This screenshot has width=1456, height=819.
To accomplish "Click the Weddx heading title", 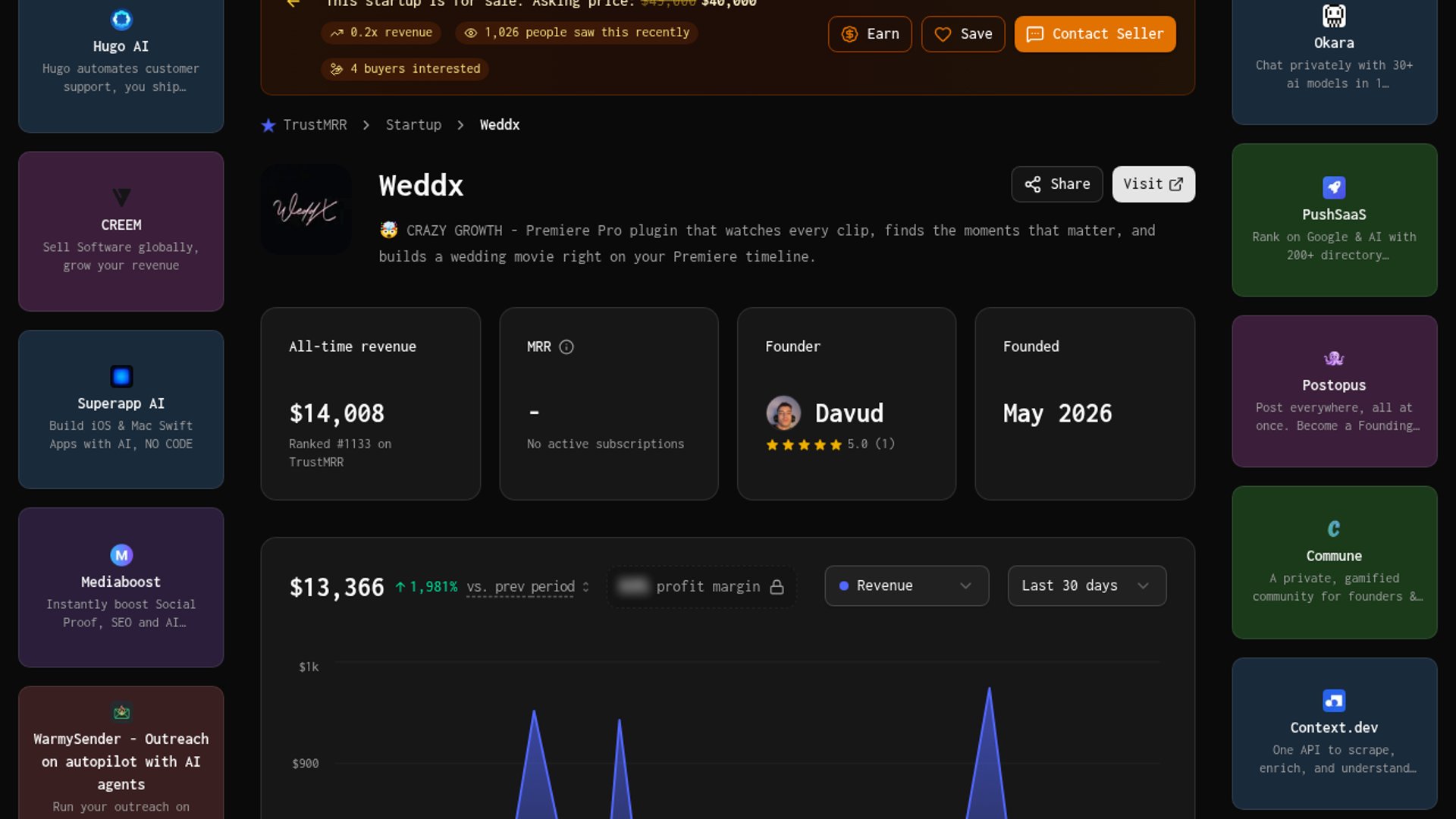I will click(x=421, y=186).
